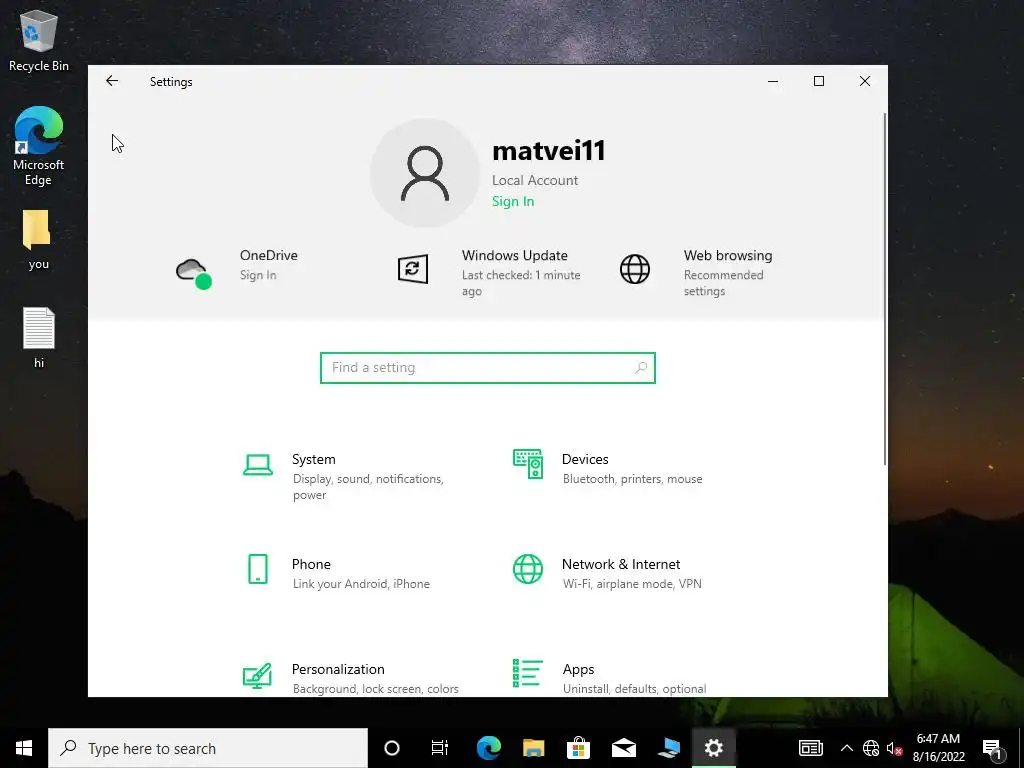The height and width of the screenshot is (768, 1024).
Task: Click the Apps list icon
Action: pyautogui.click(x=528, y=673)
